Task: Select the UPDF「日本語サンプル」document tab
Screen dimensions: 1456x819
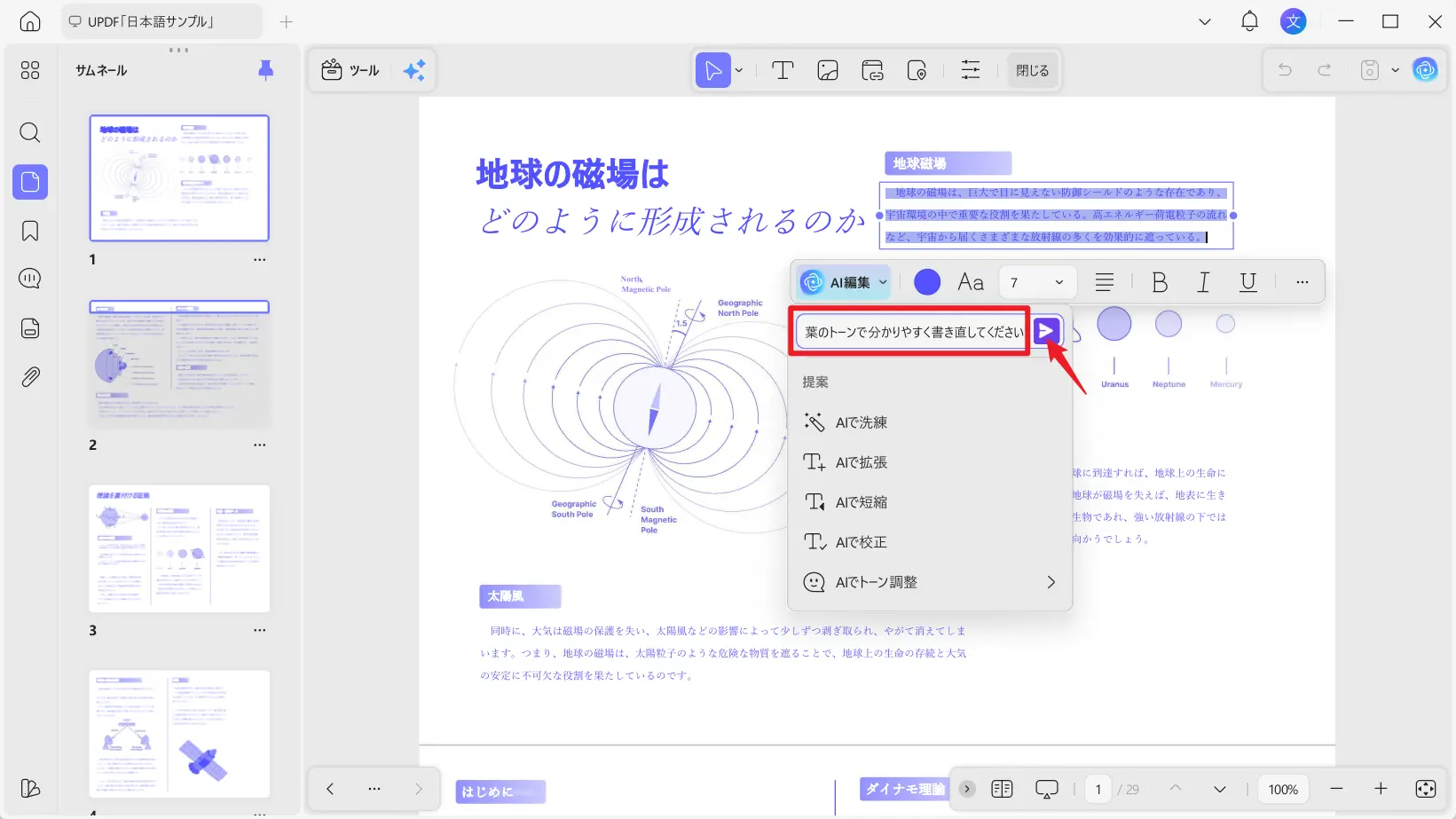Action: pos(161,20)
